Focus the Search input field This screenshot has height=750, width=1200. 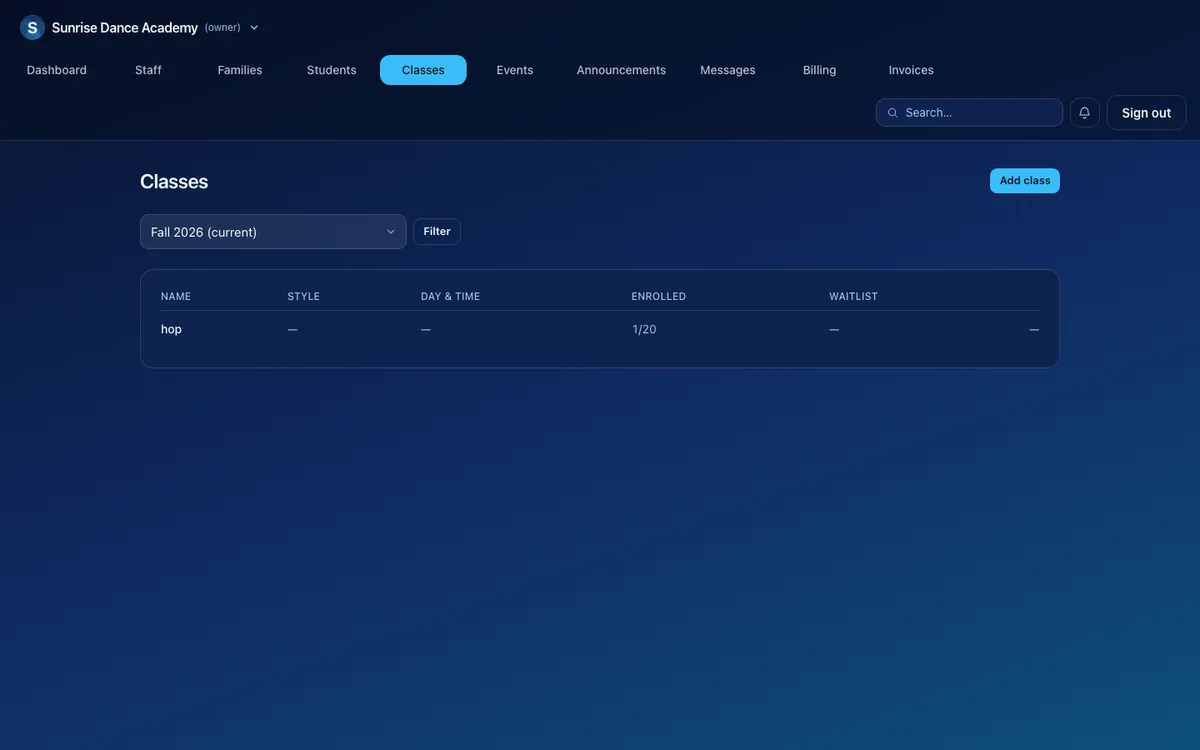pyautogui.click(x=969, y=112)
